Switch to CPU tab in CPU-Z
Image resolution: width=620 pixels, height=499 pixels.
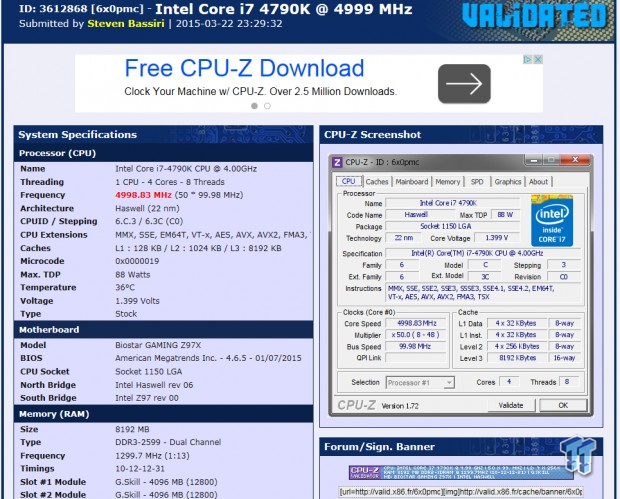(x=348, y=181)
